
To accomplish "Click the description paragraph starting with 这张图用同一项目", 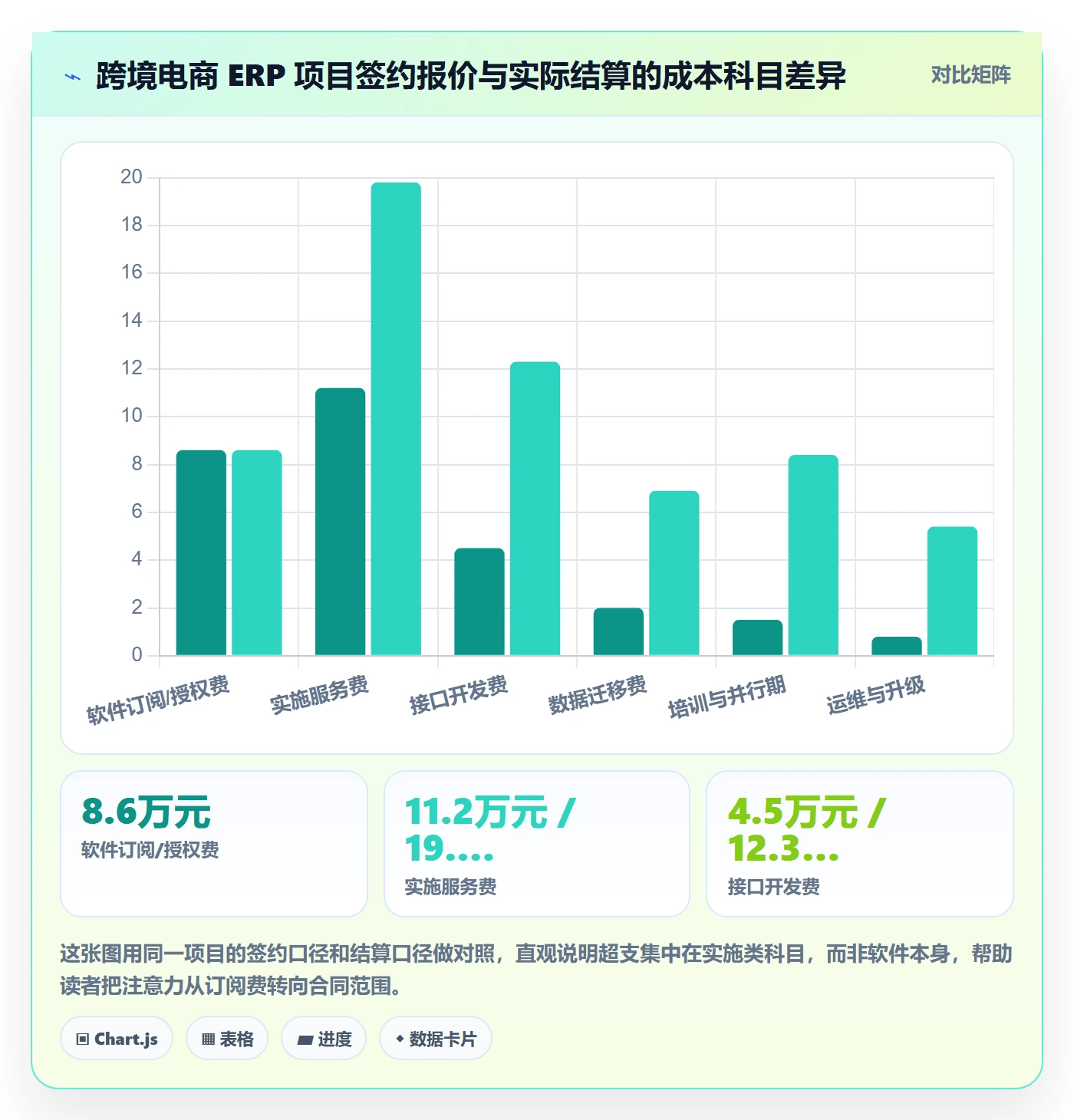I will point(536,970).
